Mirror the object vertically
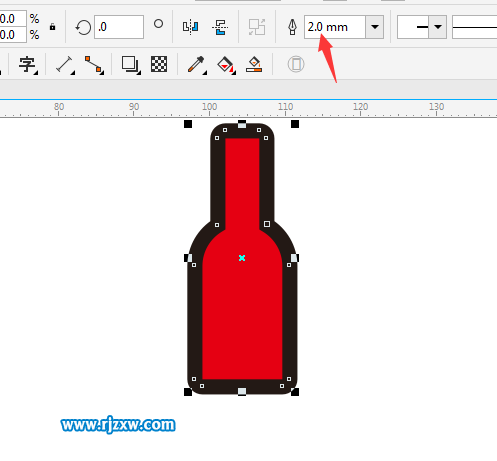The width and height of the screenshot is (497, 461). [x=220, y=27]
